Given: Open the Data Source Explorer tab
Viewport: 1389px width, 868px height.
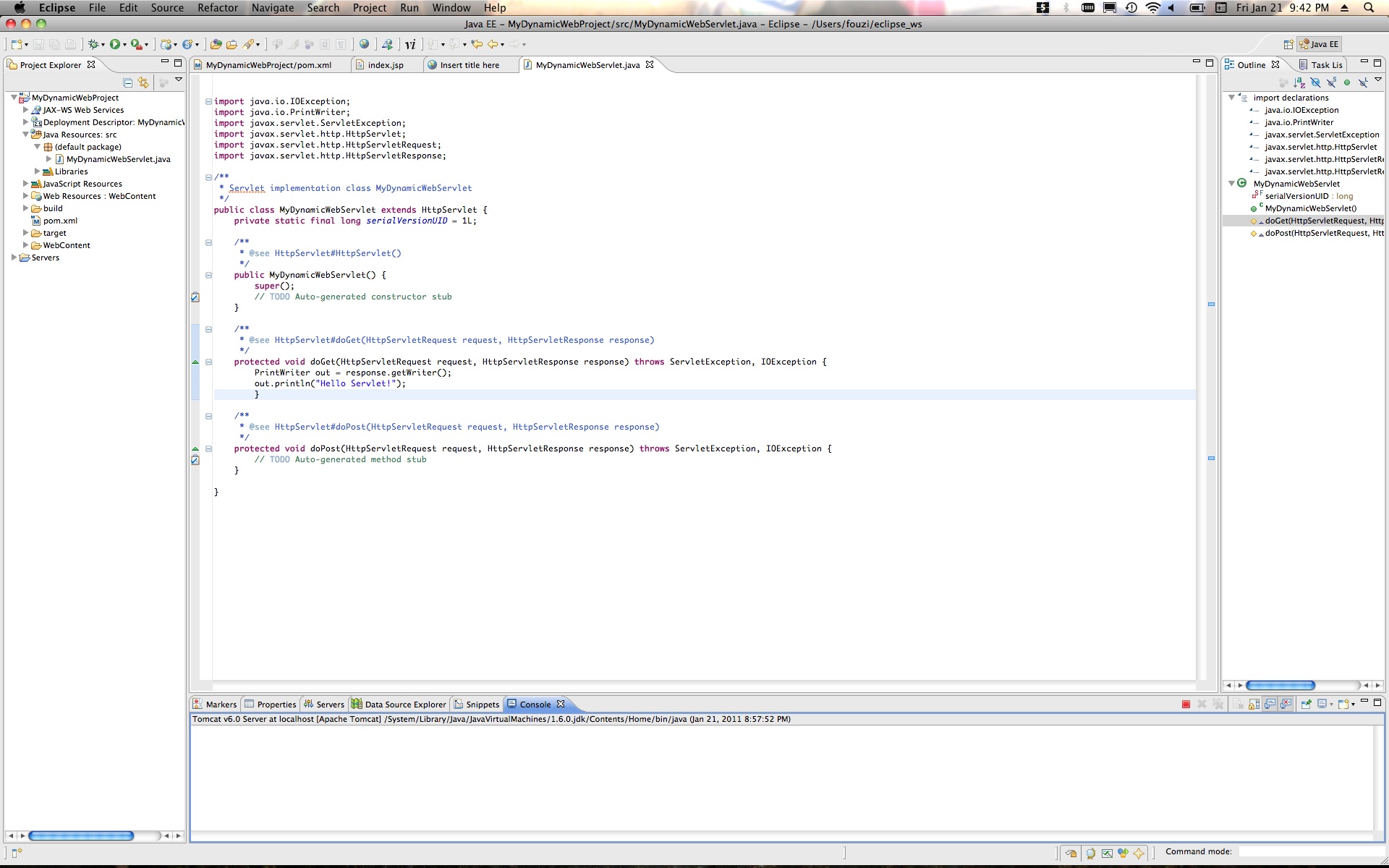Looking at the screenshot, I should (399, 705).
